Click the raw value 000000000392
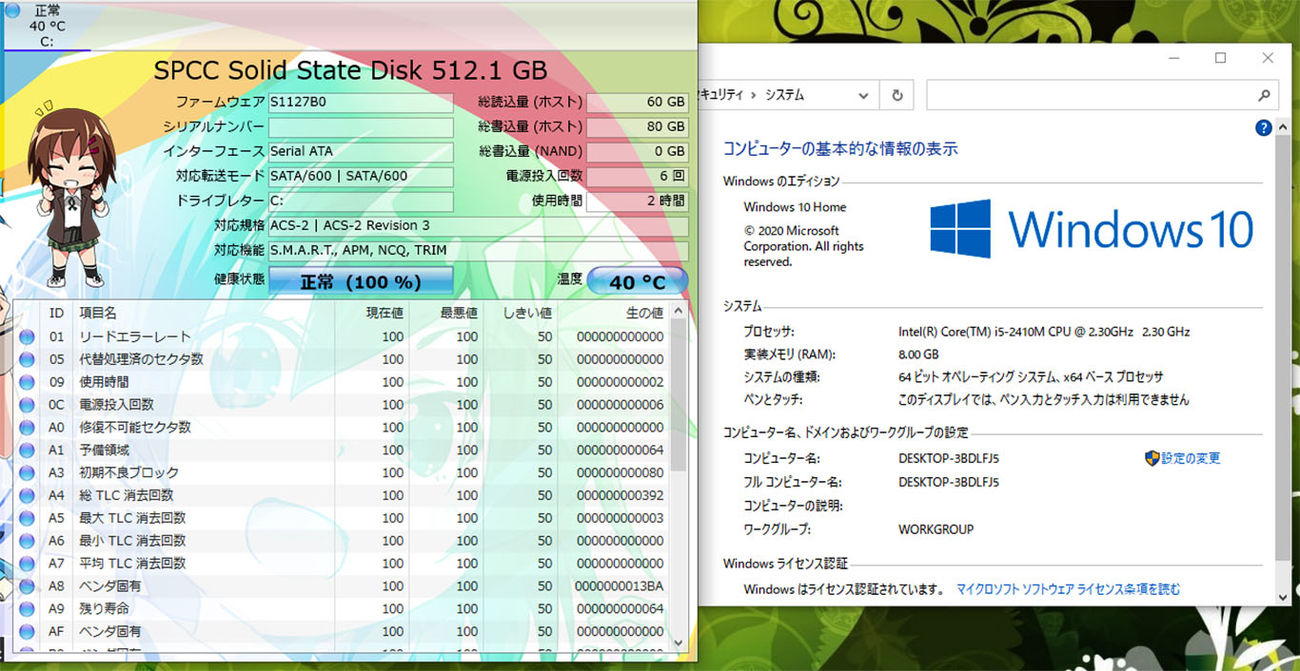1300x671 pixels. pyautogui.click(x=619, y=495)
